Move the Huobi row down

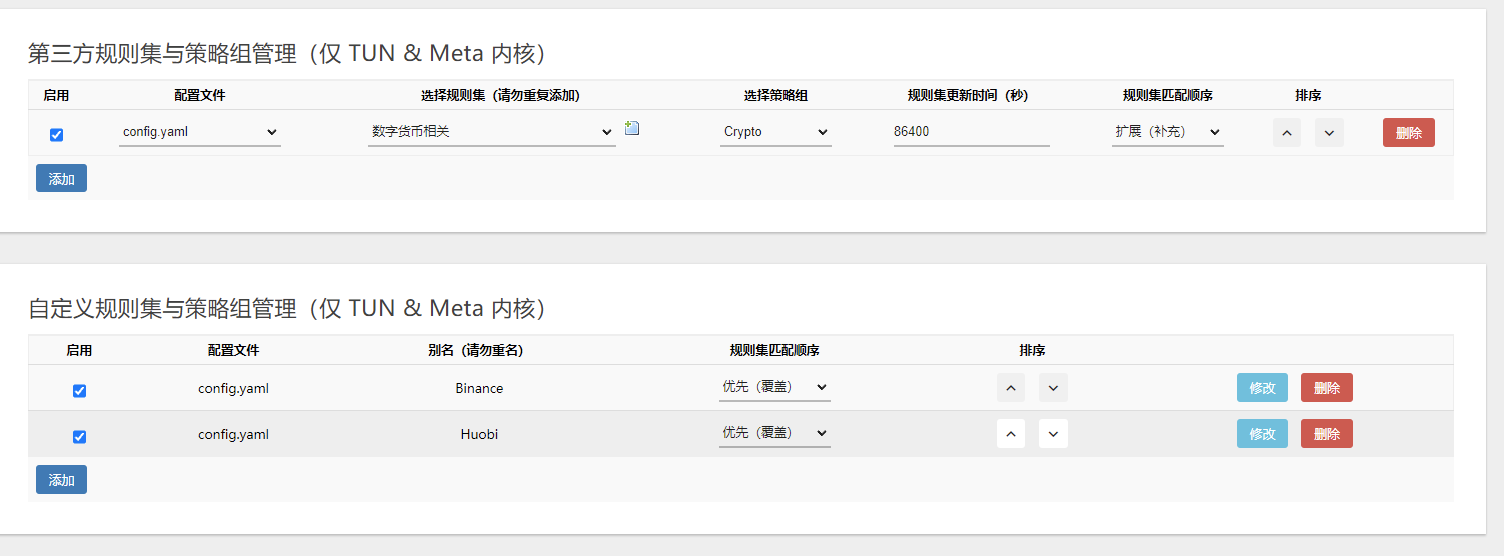tap(1053, 434)
